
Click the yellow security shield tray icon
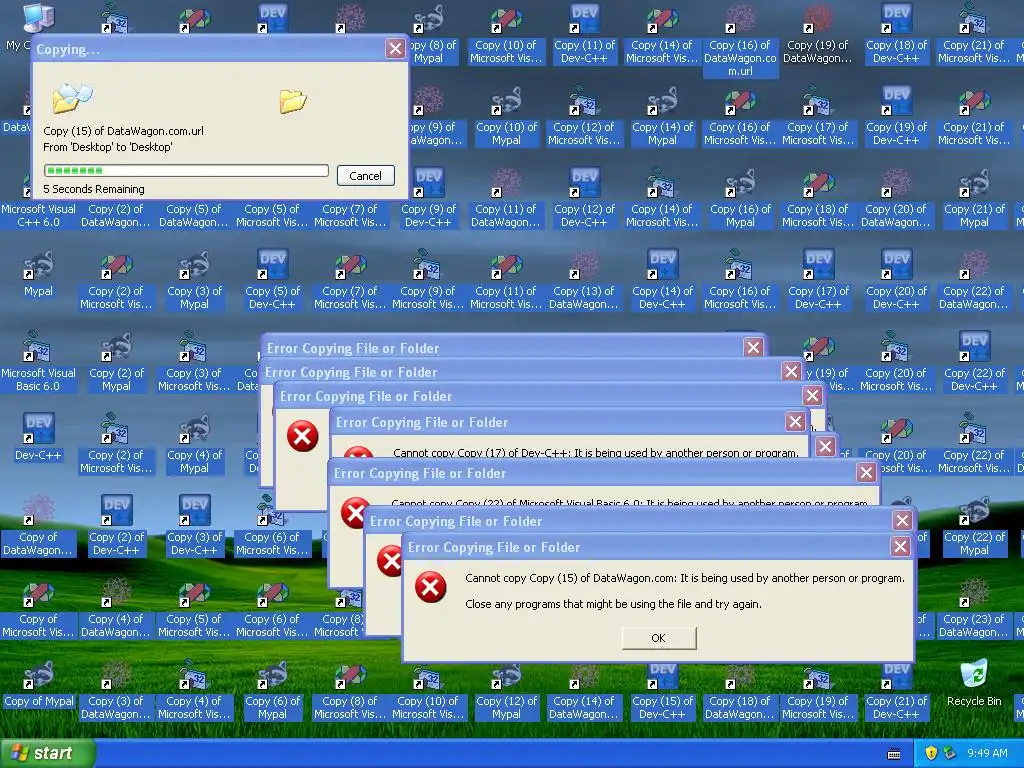tap(931, 753)
